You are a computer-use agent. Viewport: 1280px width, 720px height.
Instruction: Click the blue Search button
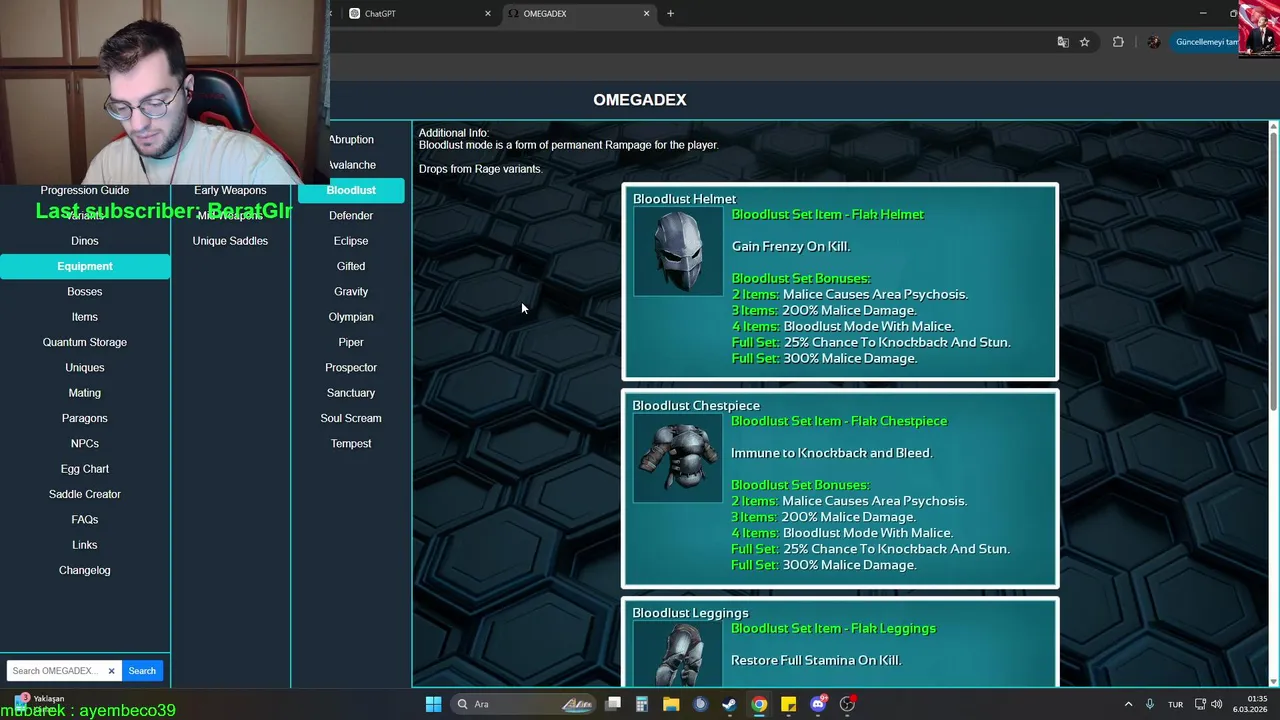pos(142,671)
